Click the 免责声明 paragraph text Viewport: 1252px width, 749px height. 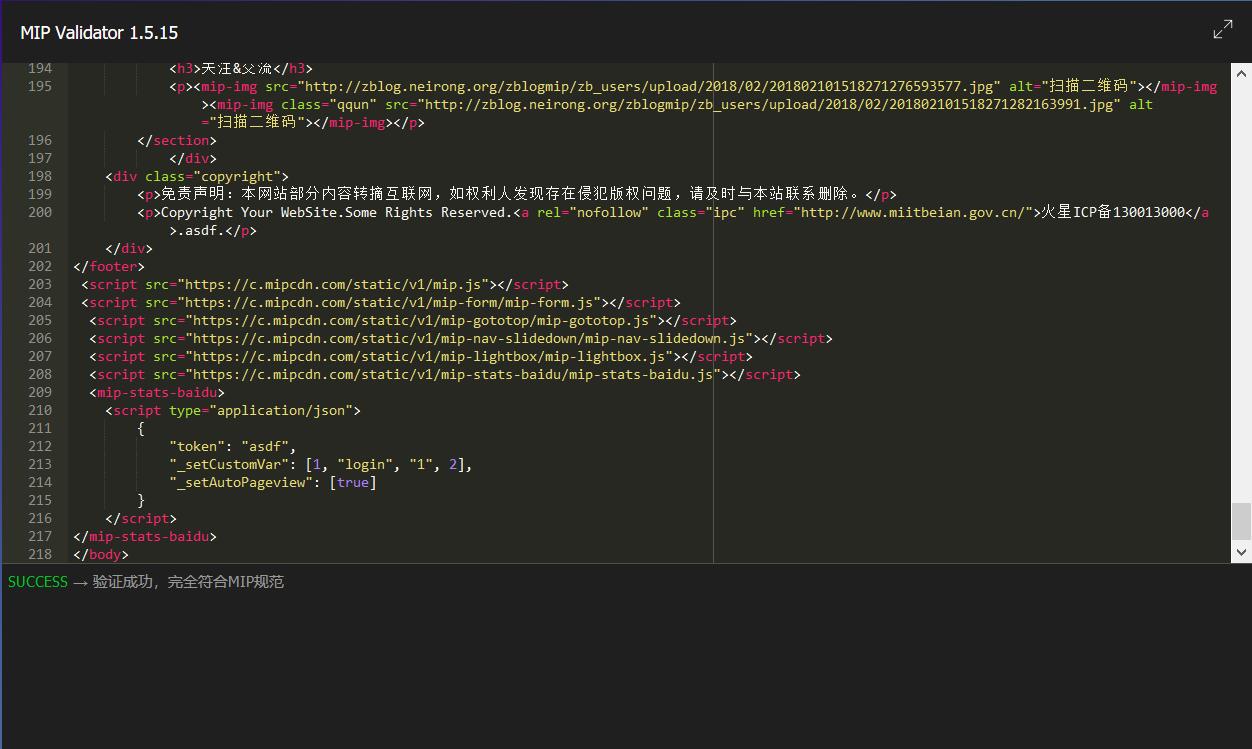tap(512, 195)
